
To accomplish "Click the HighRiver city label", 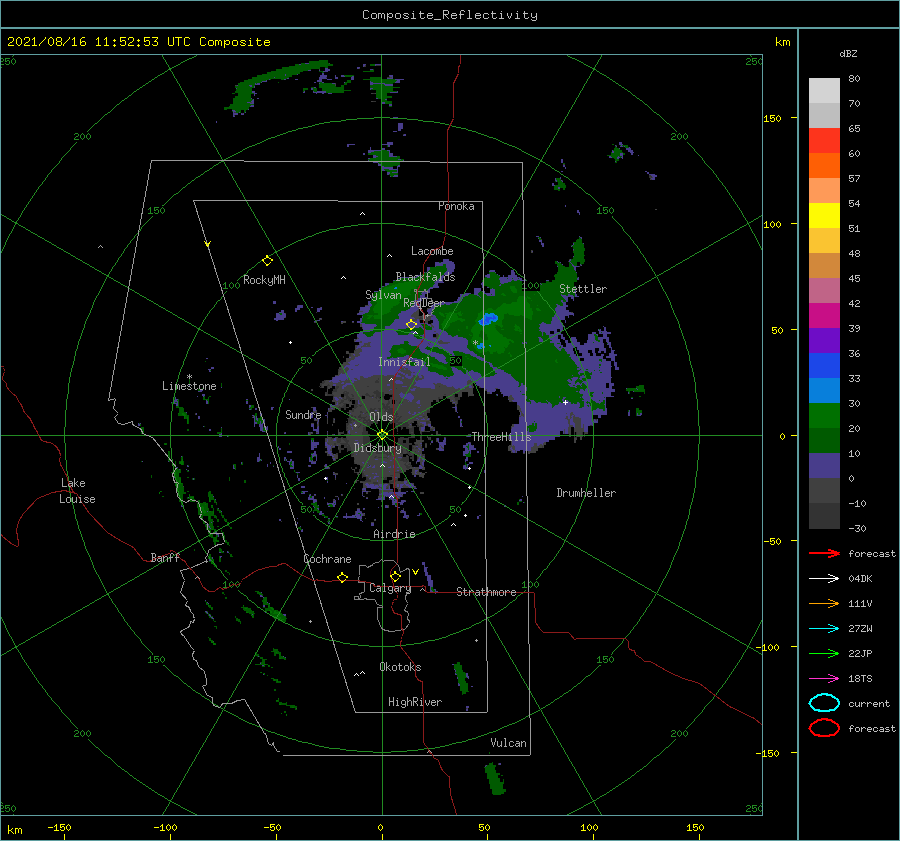I will click(415, 702).
